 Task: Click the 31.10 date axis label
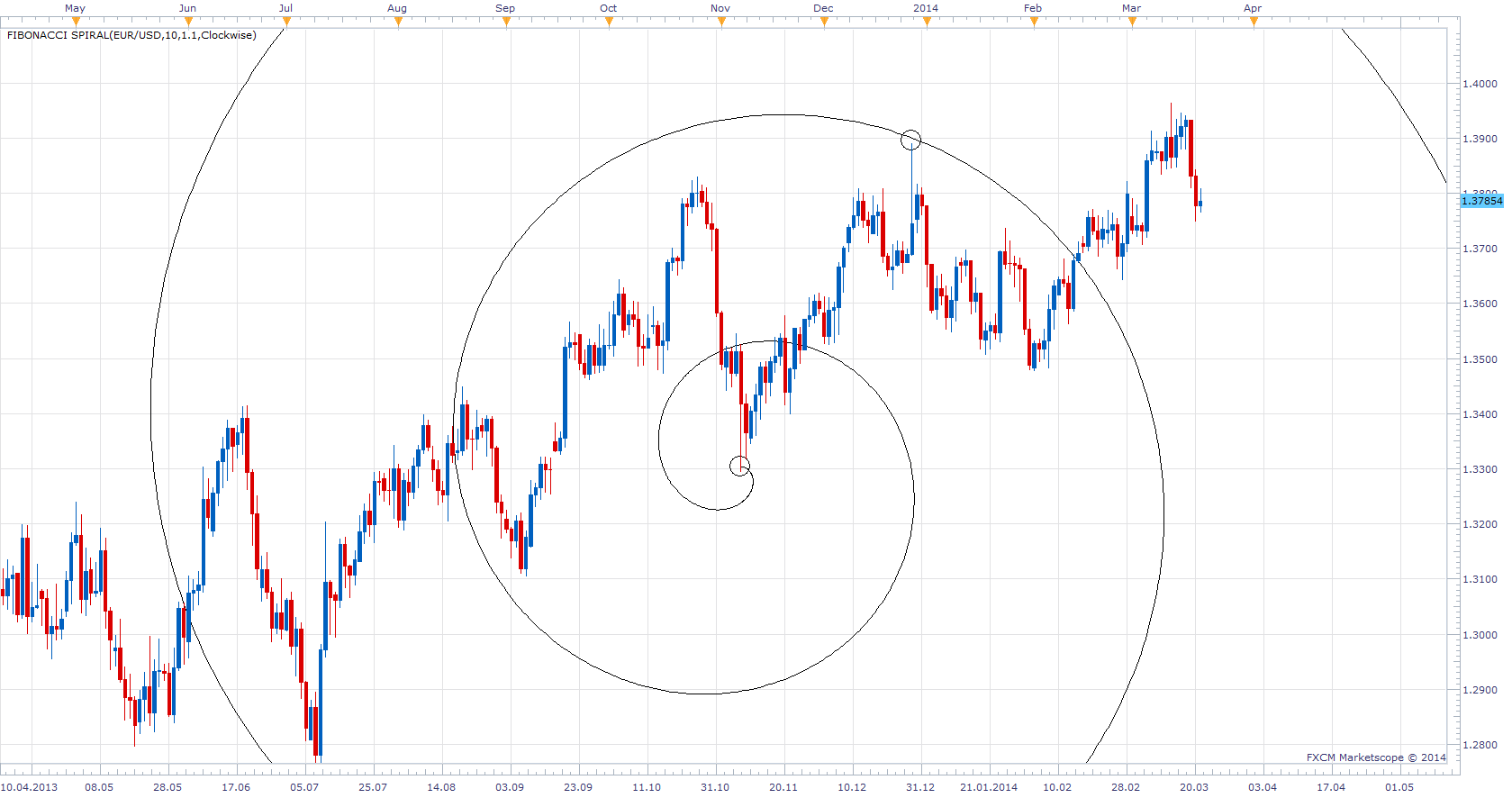pos(715,787)
